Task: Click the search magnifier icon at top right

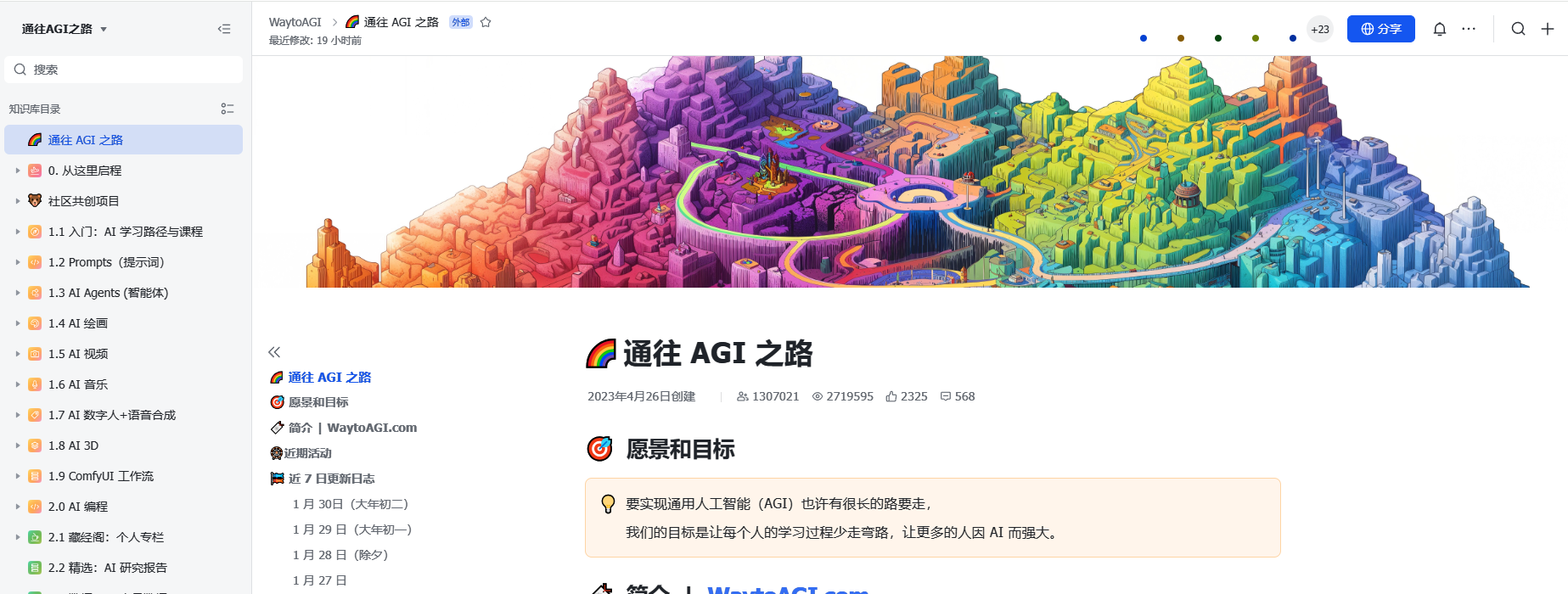Action: pos(1519,29)
